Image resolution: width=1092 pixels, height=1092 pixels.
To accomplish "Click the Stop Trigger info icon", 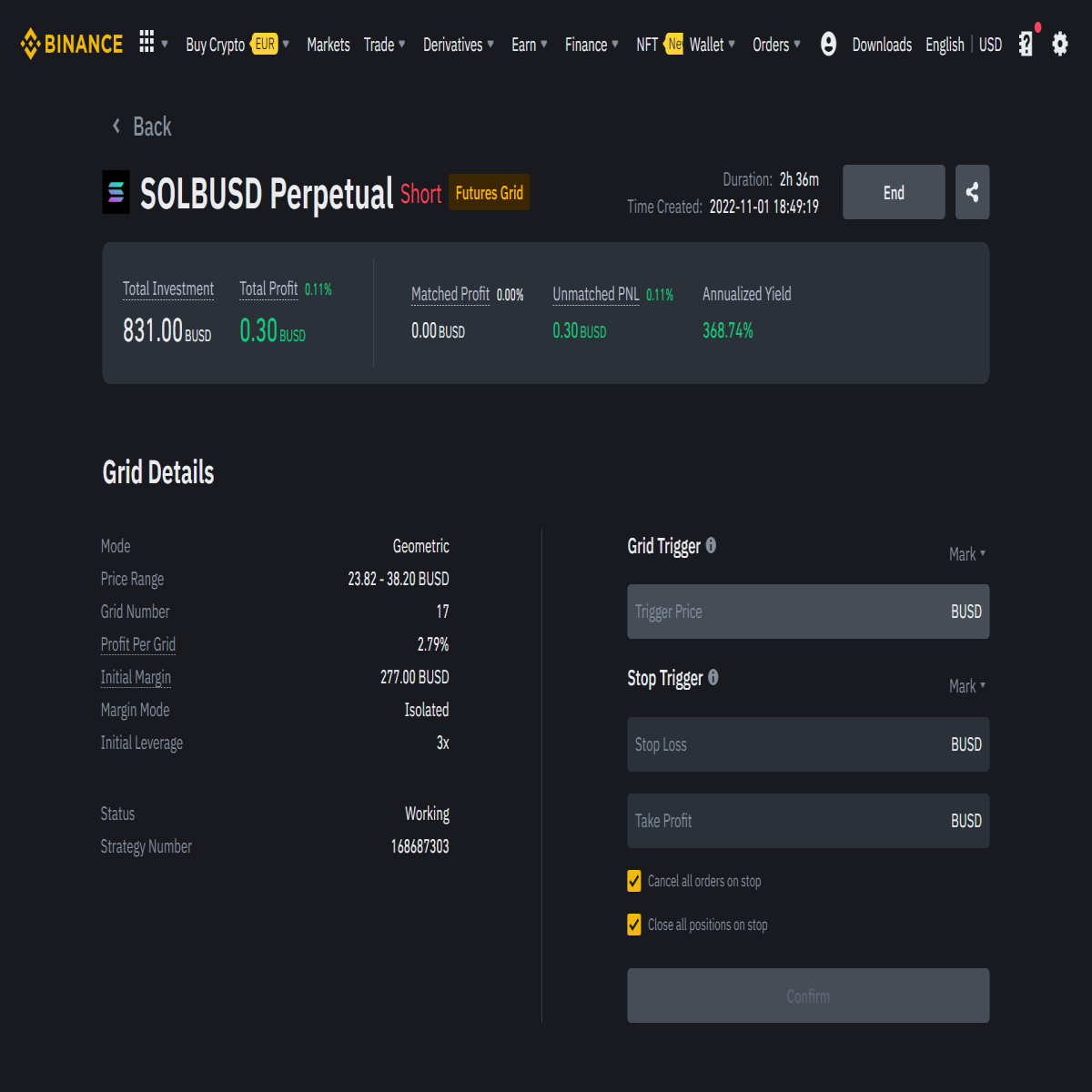I will [713, 677].
